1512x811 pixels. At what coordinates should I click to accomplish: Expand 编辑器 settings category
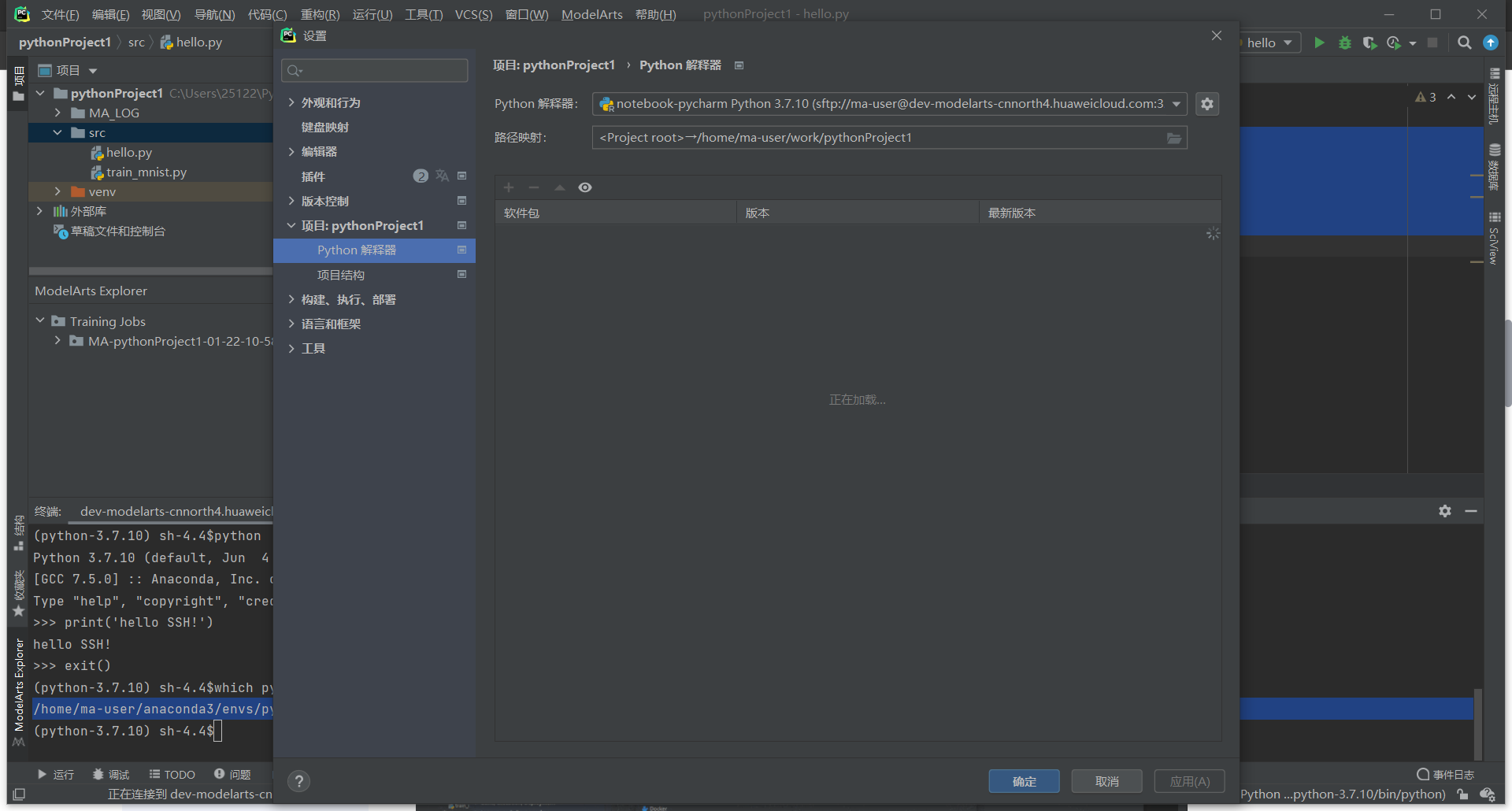tap(291, 151)
